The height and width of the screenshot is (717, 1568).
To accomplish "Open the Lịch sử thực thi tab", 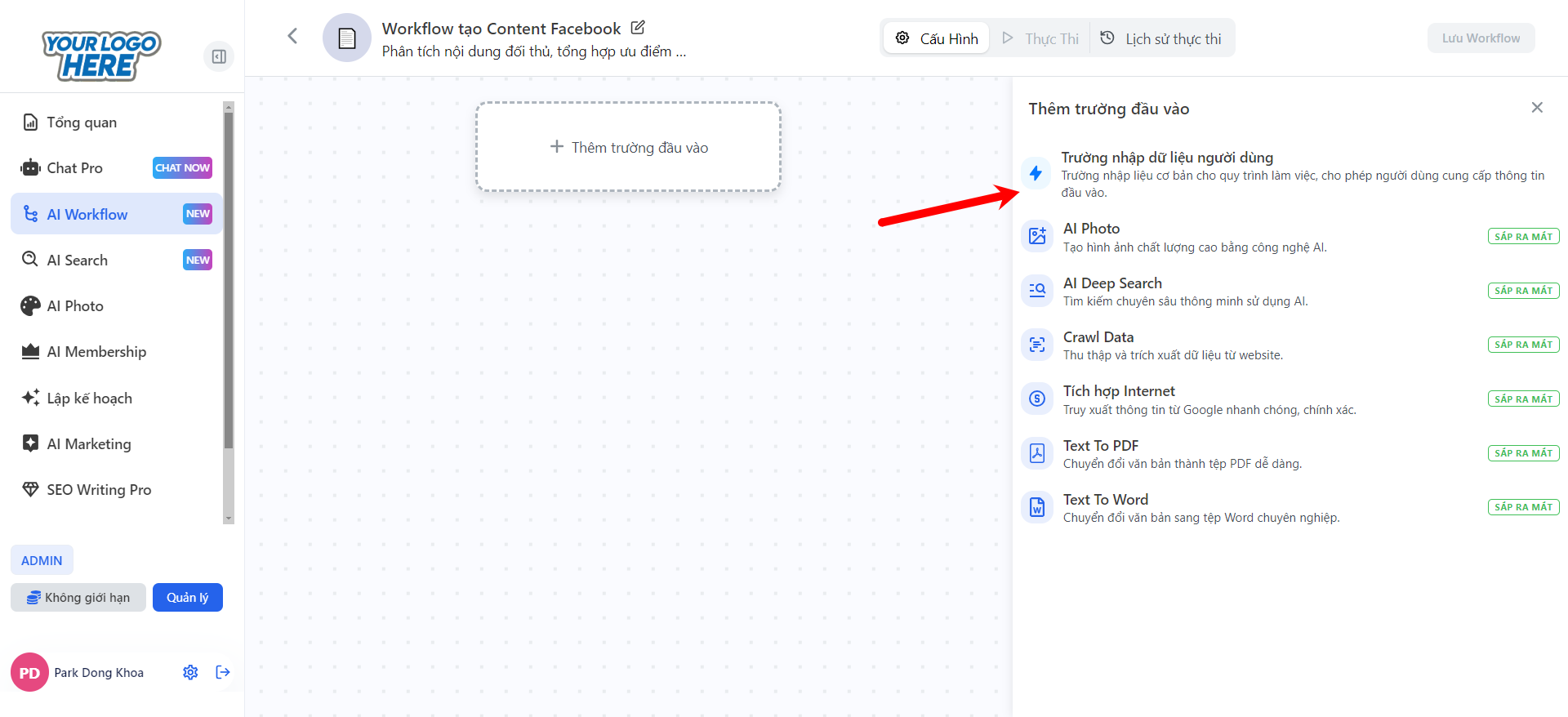I will (1160, 38).
